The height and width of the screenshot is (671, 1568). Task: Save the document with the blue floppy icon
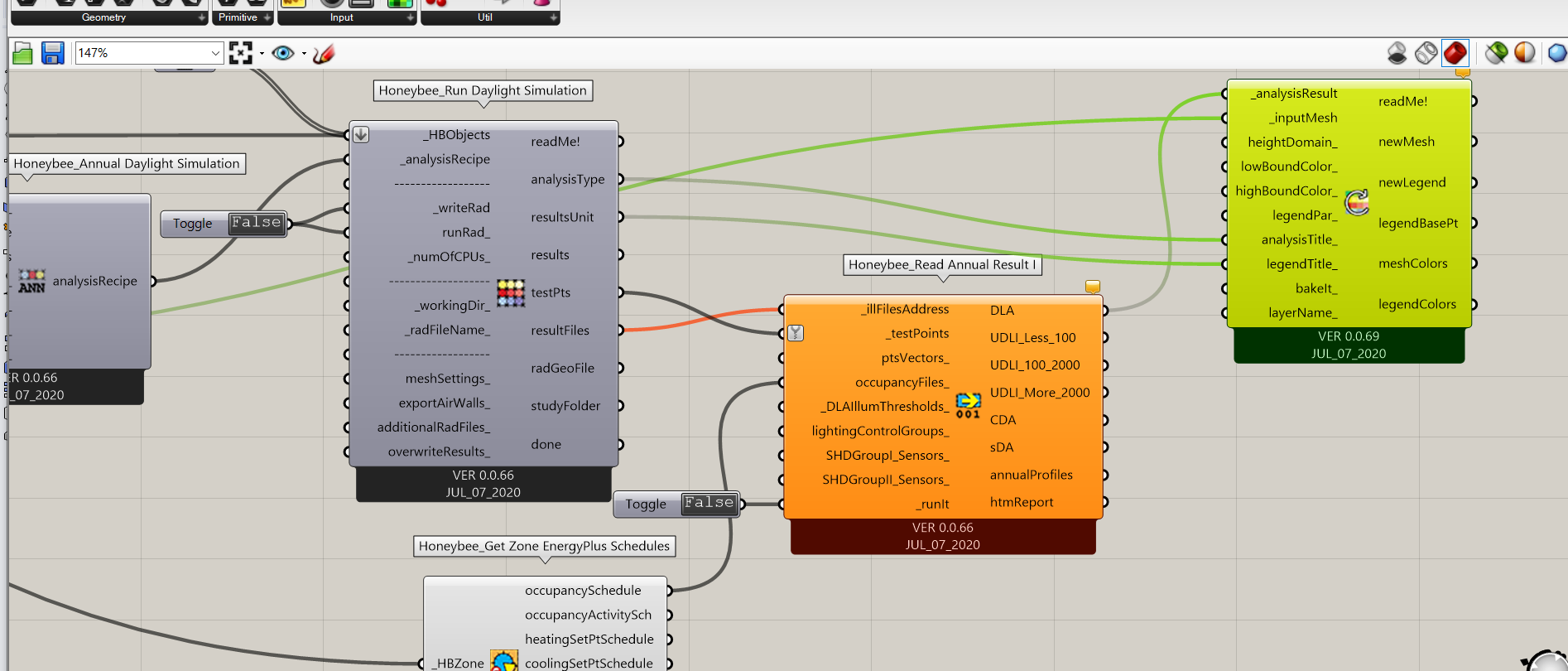pyautogui.click(x=53, y=53)
